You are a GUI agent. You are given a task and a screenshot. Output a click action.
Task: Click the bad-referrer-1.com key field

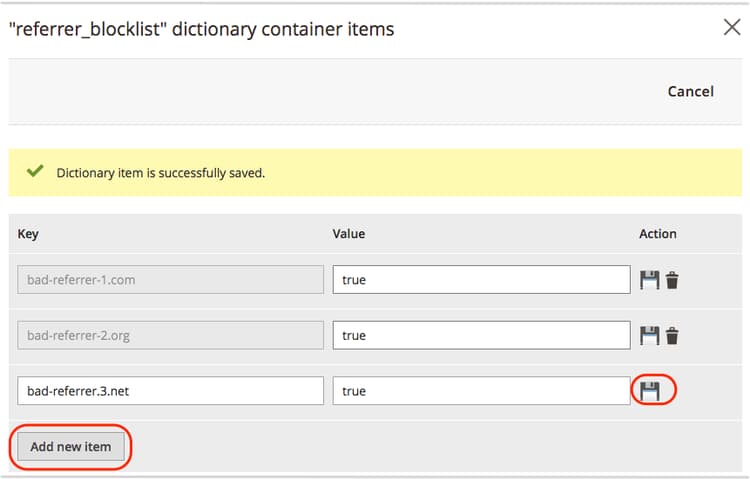coord(170,280)
